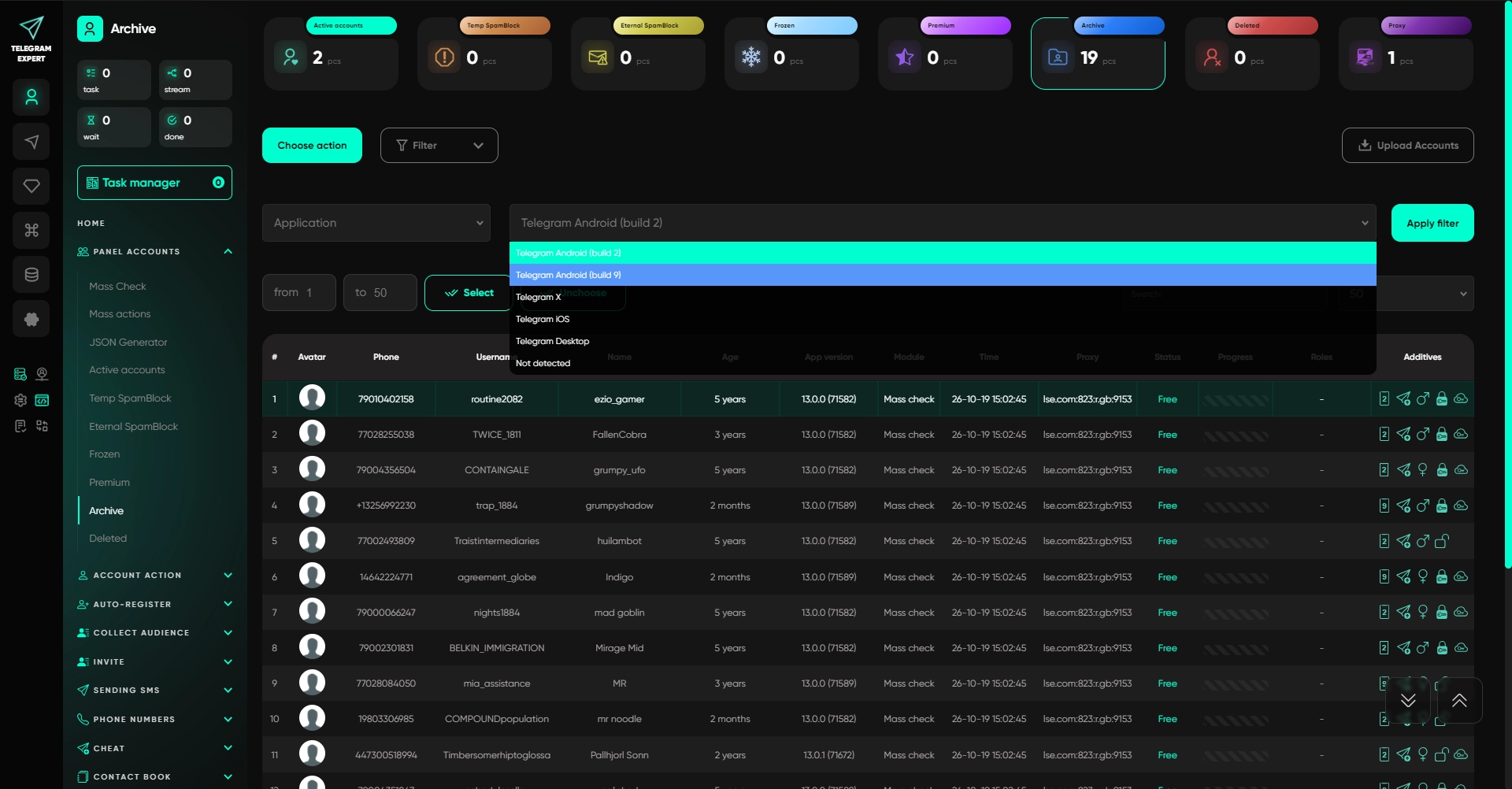Go to Mass Check in the sidebar
The image size is (1512, 789).
tap(117, 287)
